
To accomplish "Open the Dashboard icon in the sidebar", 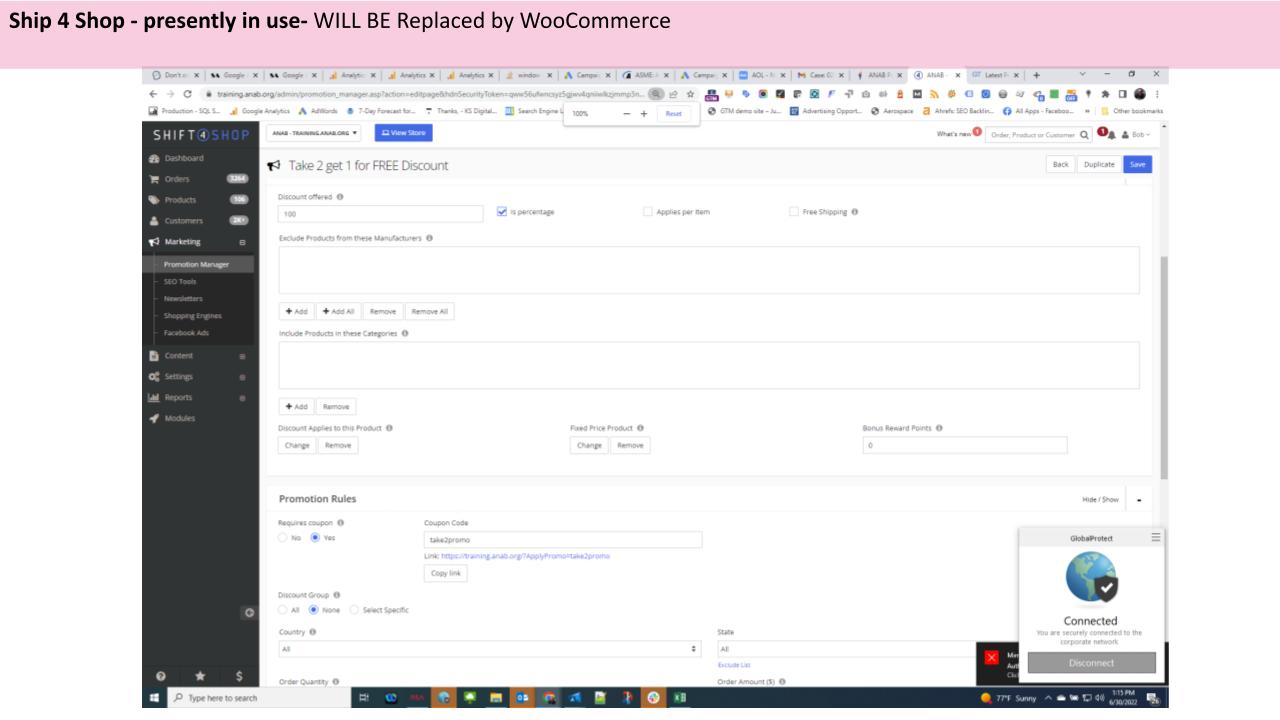I will [x=155, y=158].
